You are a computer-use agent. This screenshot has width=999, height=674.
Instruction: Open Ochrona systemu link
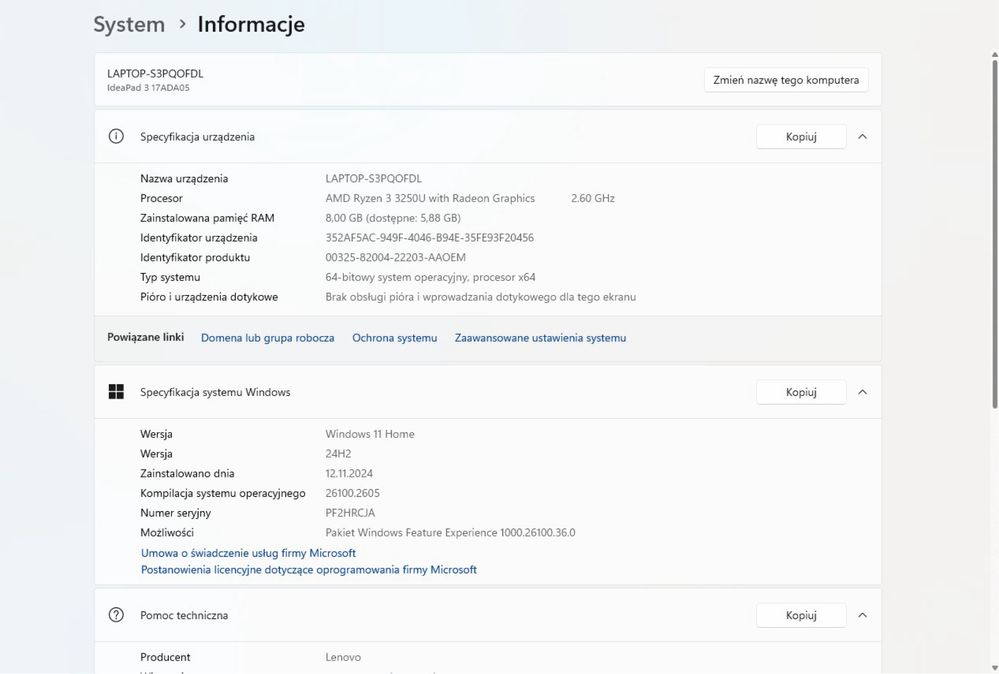(394, 338)
